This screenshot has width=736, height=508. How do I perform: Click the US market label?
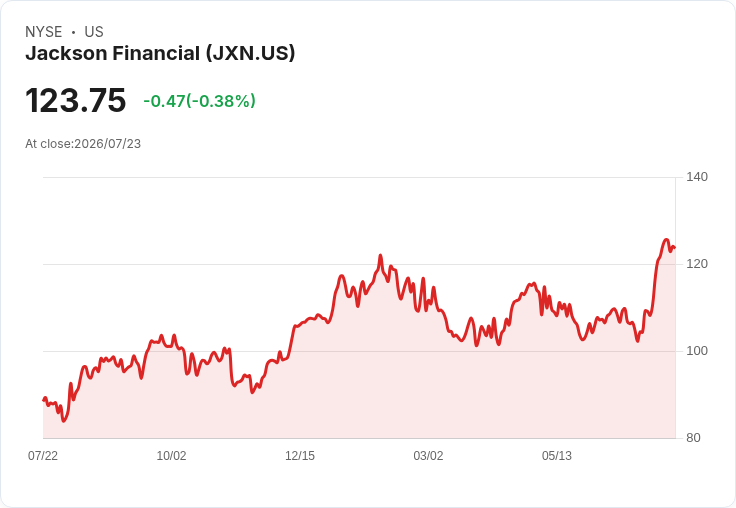[94, 32]
